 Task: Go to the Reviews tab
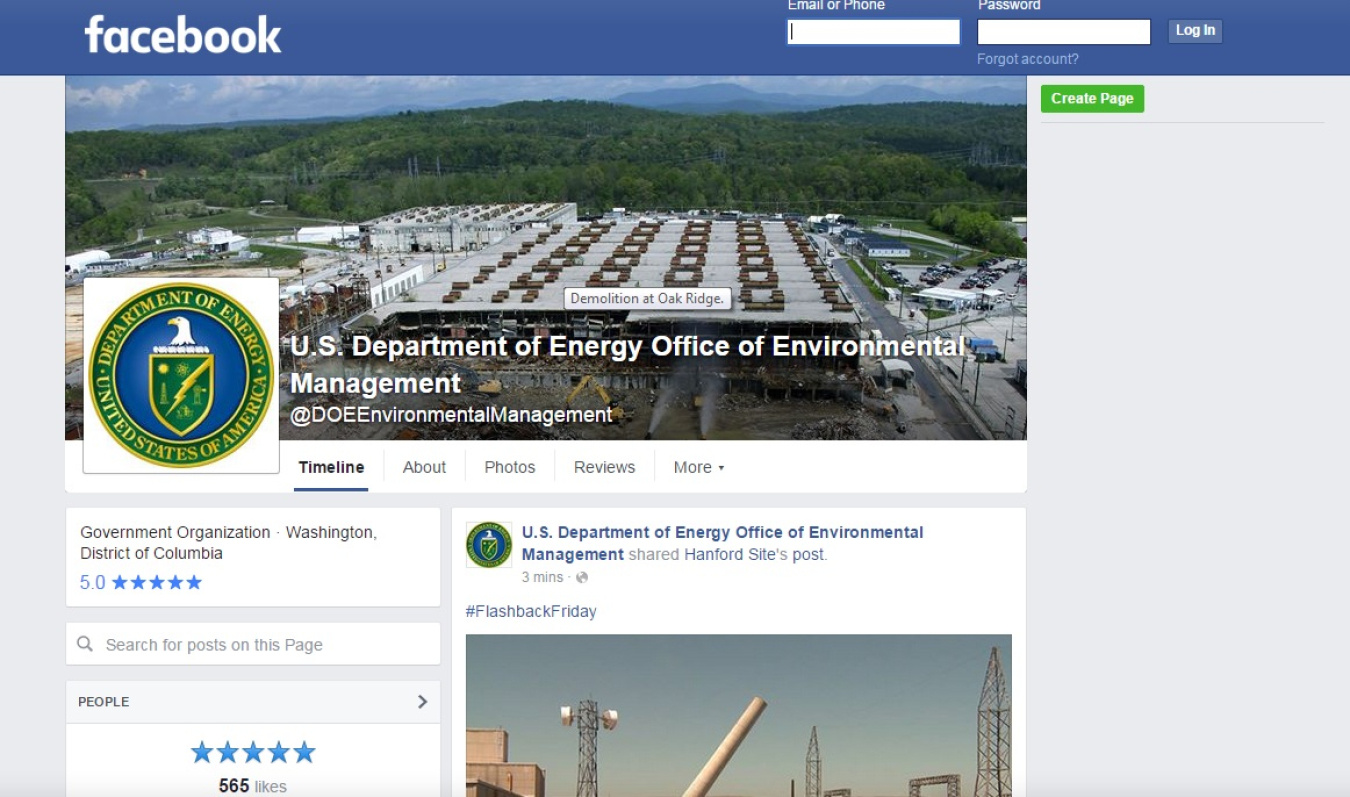point(604,467)
